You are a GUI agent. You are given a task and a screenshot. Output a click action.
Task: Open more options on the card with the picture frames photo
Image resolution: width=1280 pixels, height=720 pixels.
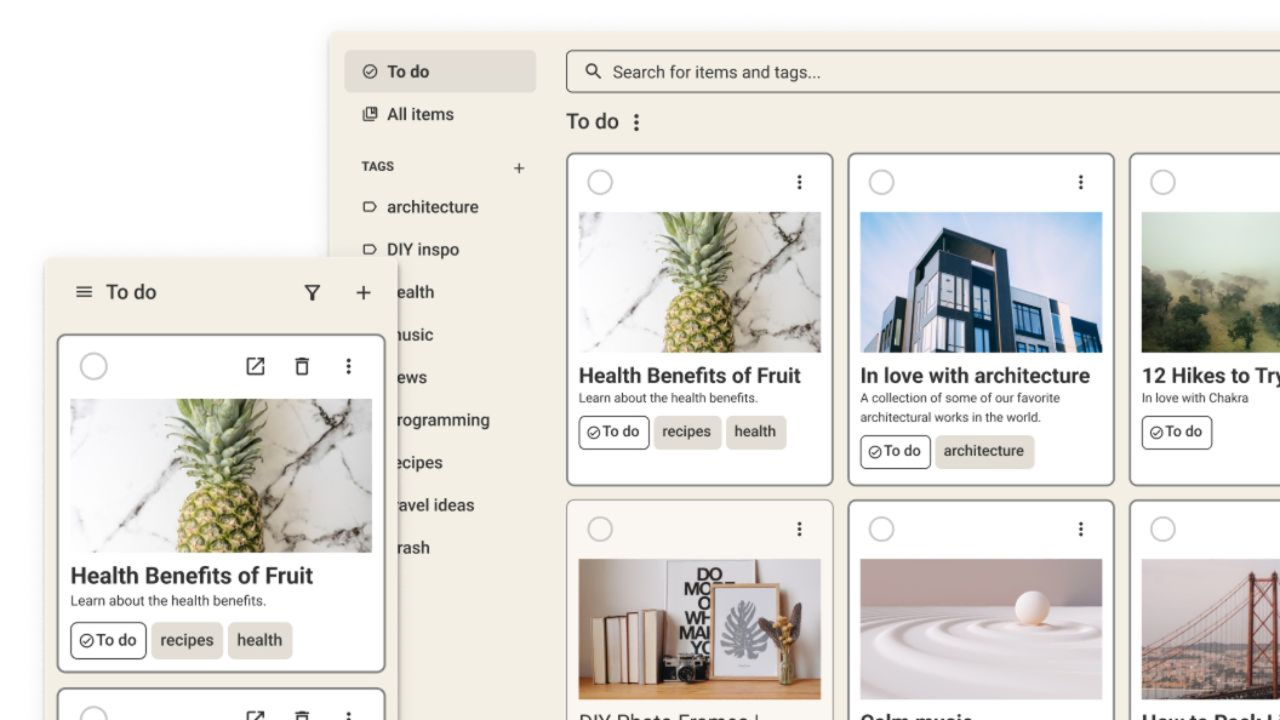[x=799, y=529]
